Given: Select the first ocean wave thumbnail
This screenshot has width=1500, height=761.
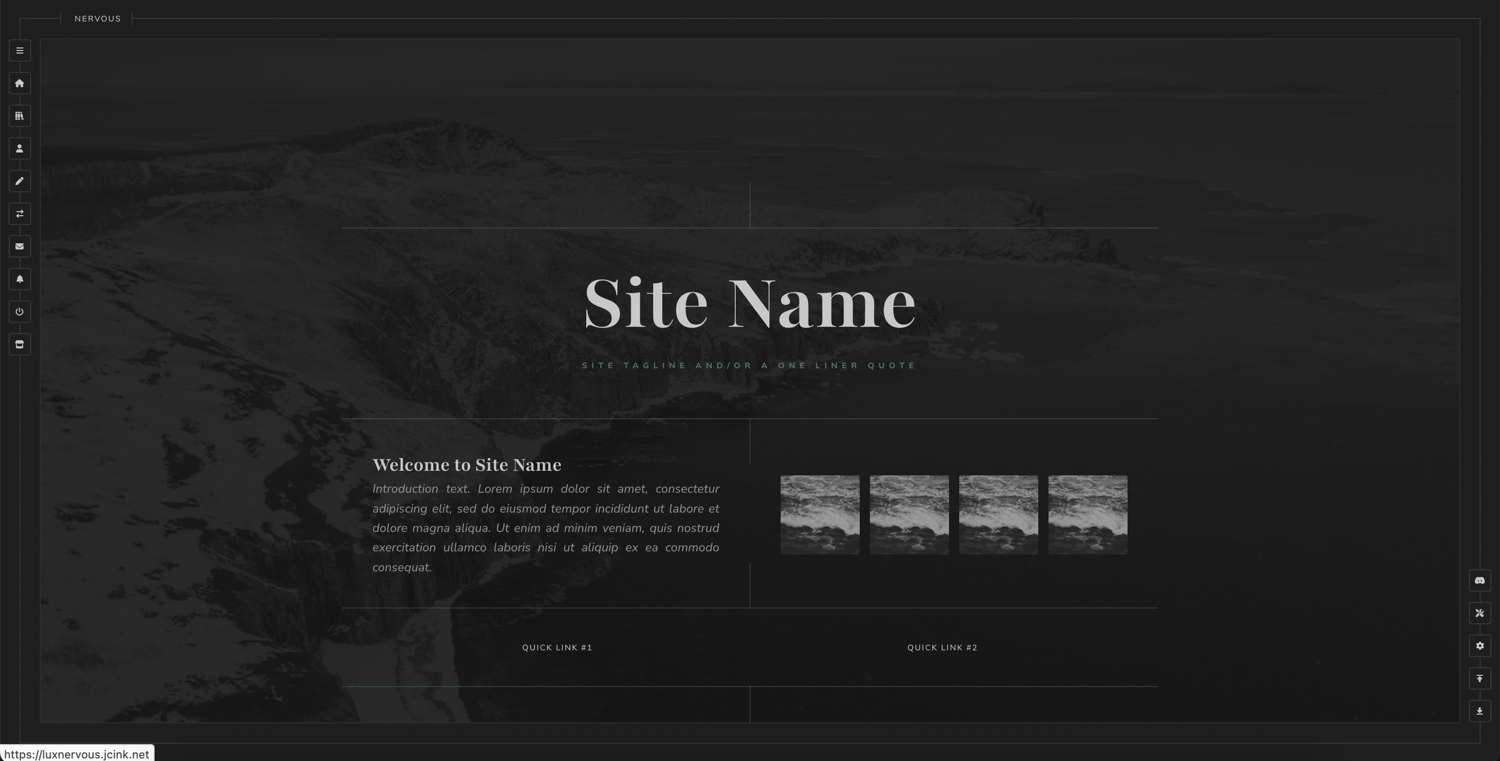Looking at the screenshot, I should tap(820, 515).
